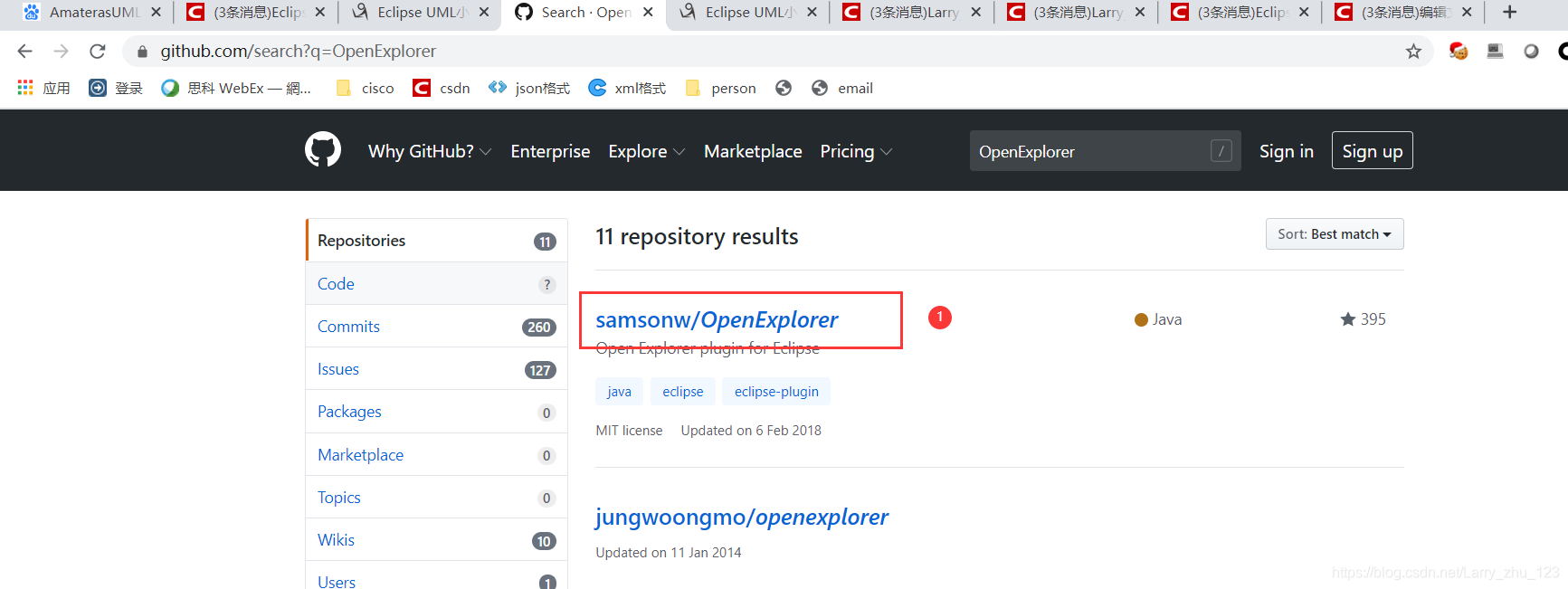The image size is (1568, 589).
Task: Select Issues filter in sidebar
Action: [437, 368]
